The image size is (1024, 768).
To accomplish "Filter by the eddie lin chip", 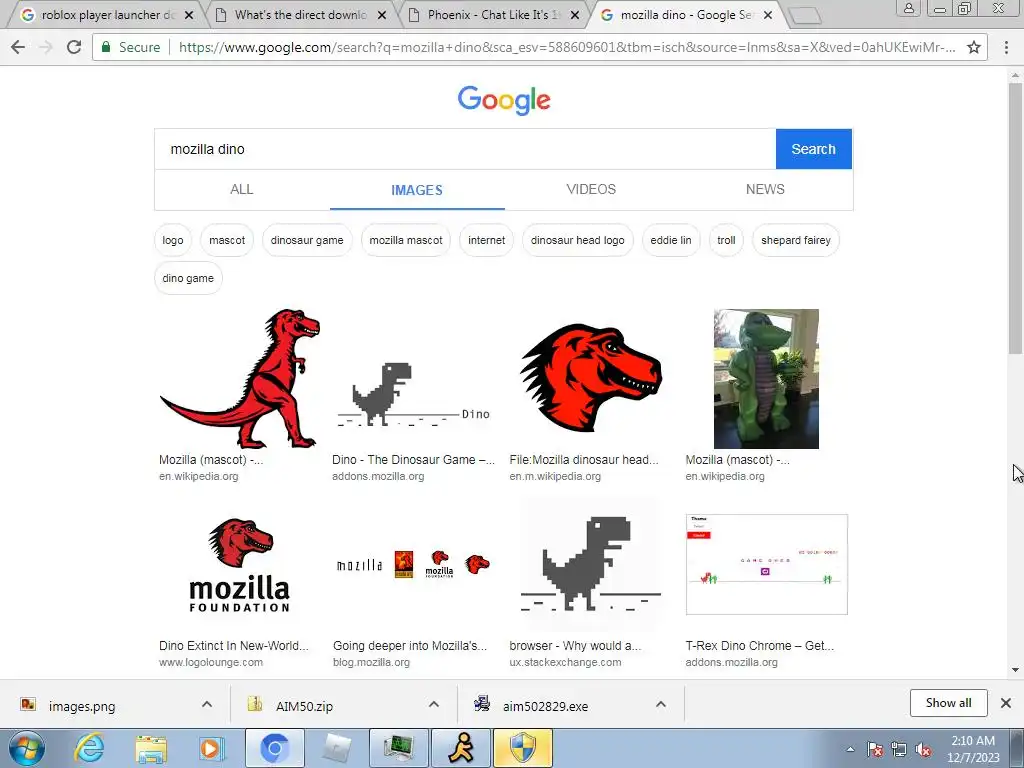I will click(x=671, y=240).
